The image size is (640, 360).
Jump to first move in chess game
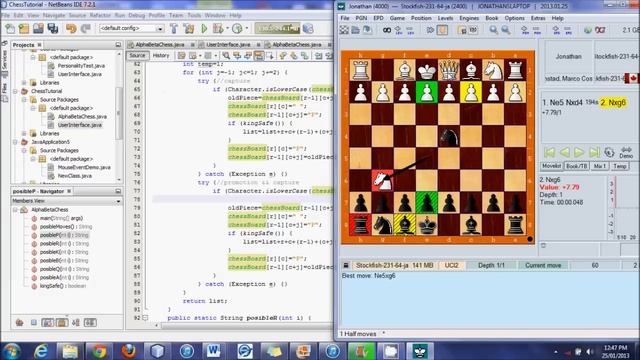click(549, 152)
